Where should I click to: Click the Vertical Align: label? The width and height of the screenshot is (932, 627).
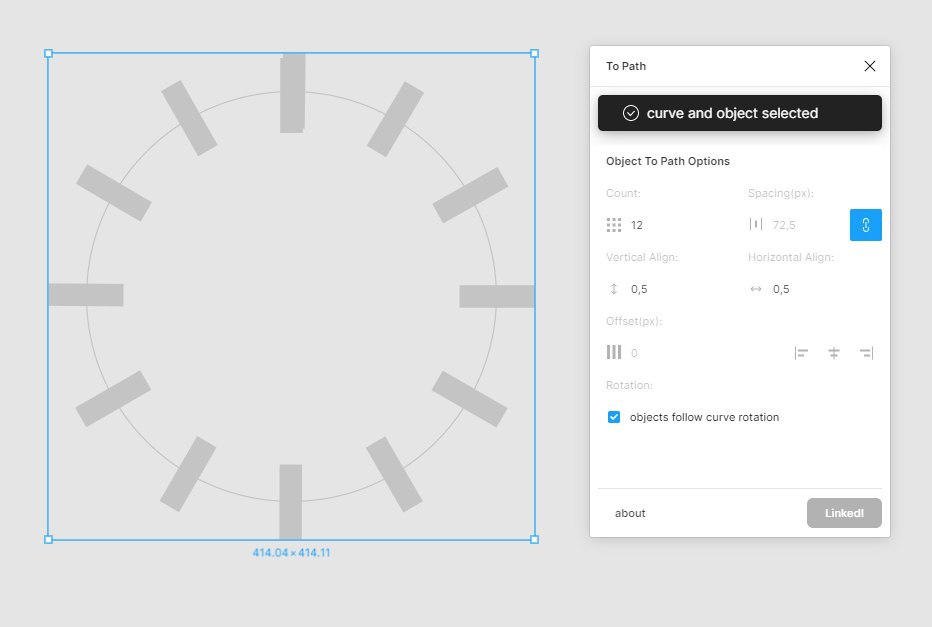coord(642,257)
